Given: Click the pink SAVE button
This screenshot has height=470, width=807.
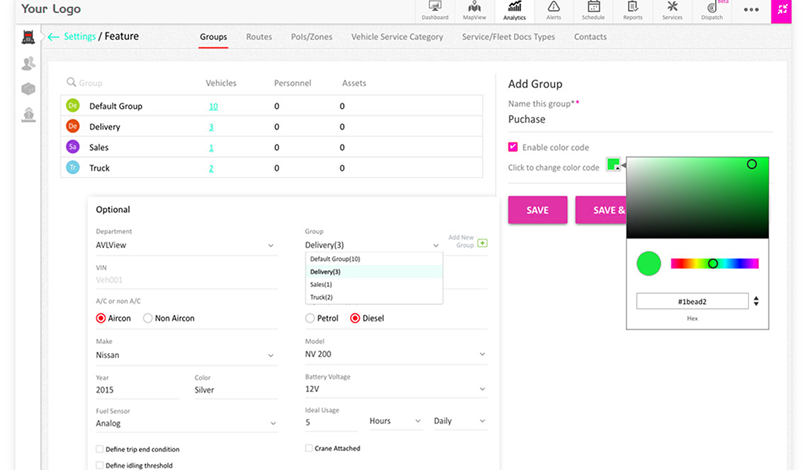Looking at the screenshot, I should click(537, 210).
